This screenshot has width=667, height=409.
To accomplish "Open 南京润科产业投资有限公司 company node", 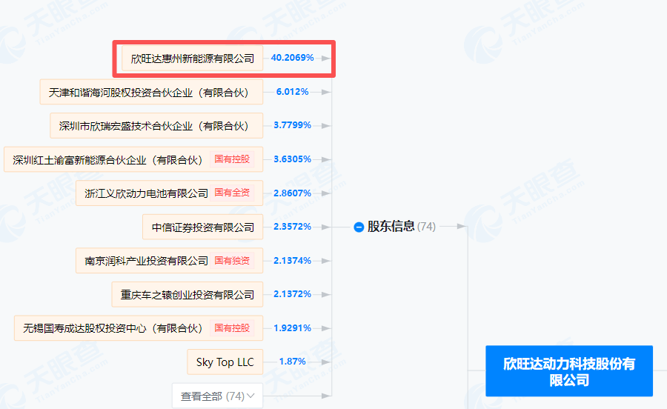I will click(146, 261).
